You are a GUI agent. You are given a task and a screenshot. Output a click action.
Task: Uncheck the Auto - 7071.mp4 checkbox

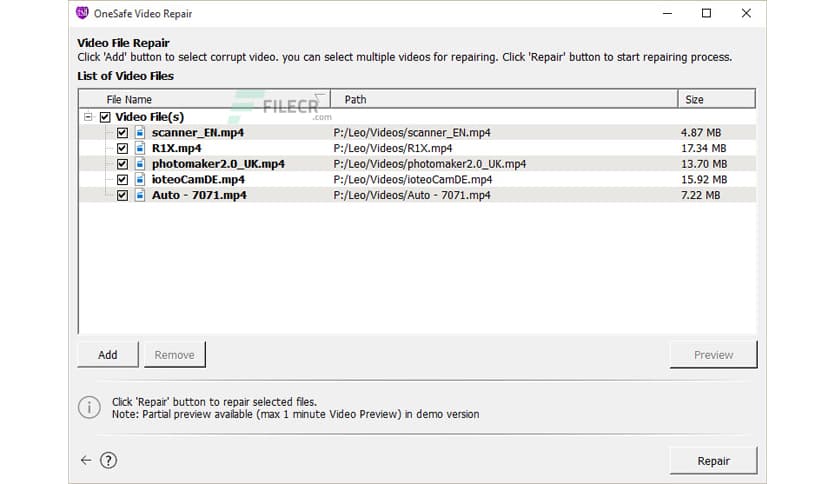point(122,195)
